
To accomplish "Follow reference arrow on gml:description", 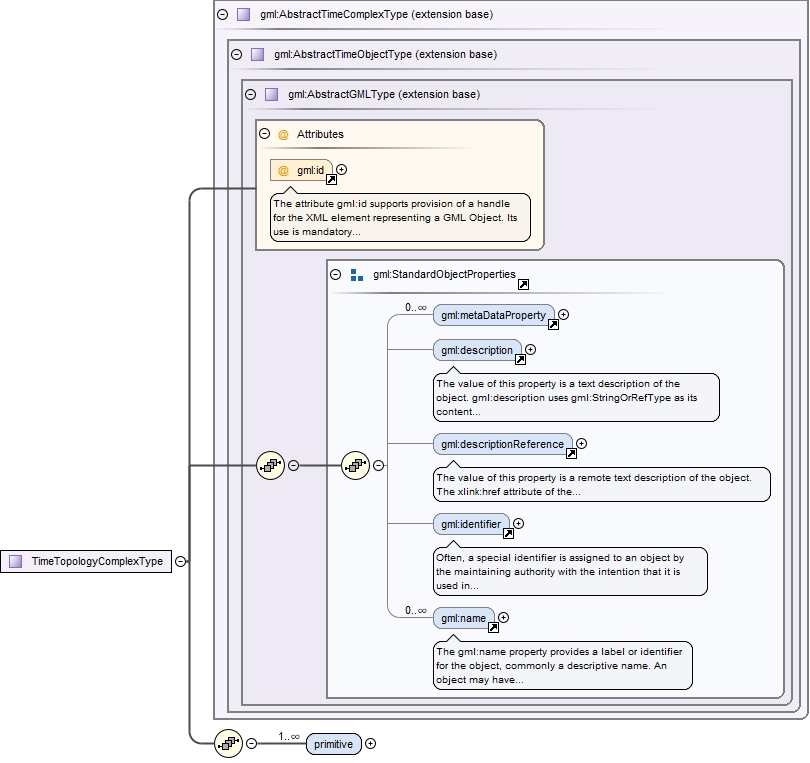I will coord(520,360).
